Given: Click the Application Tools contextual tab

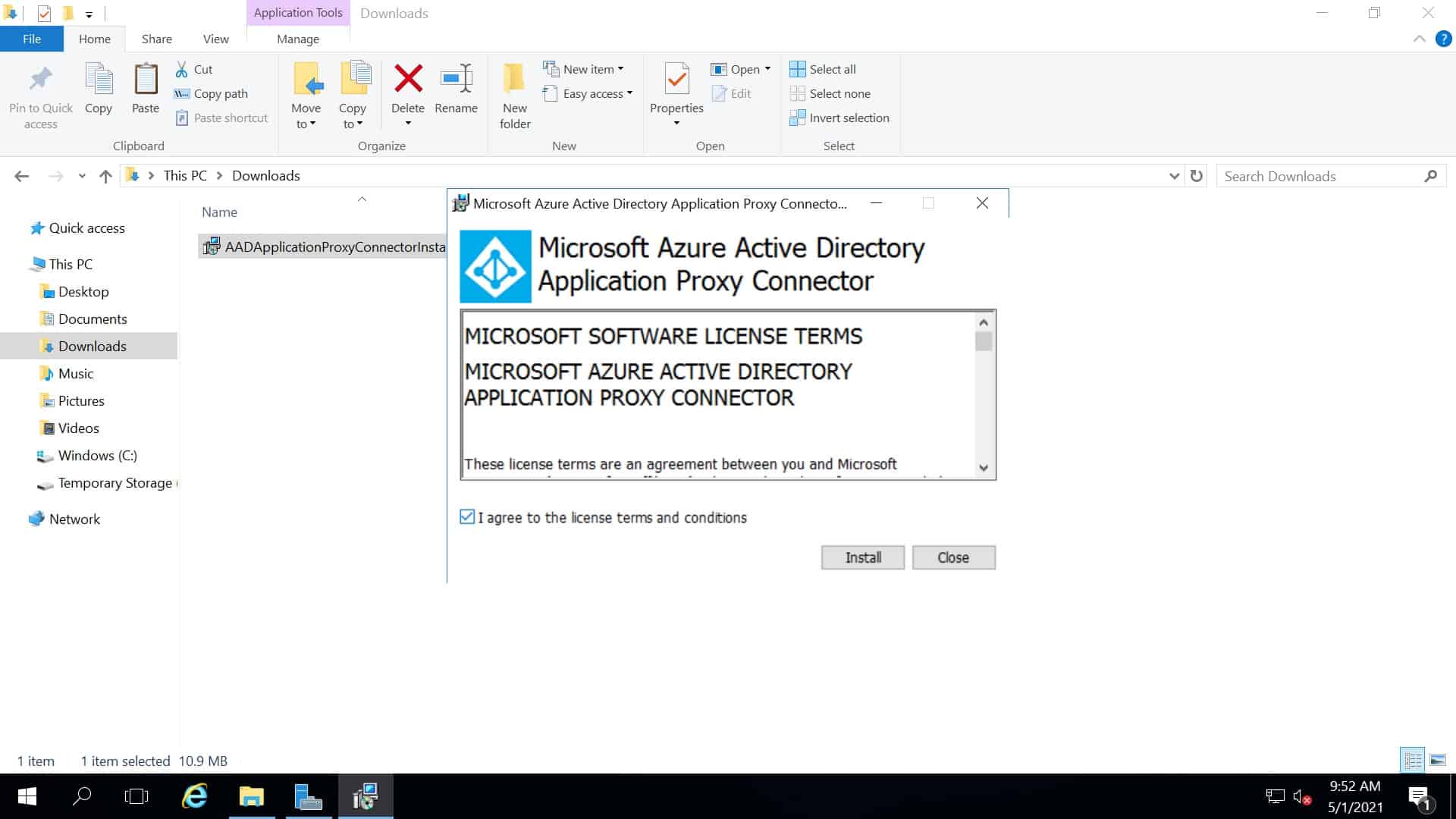Looking at the screenshot, I should tap(298, 13).
